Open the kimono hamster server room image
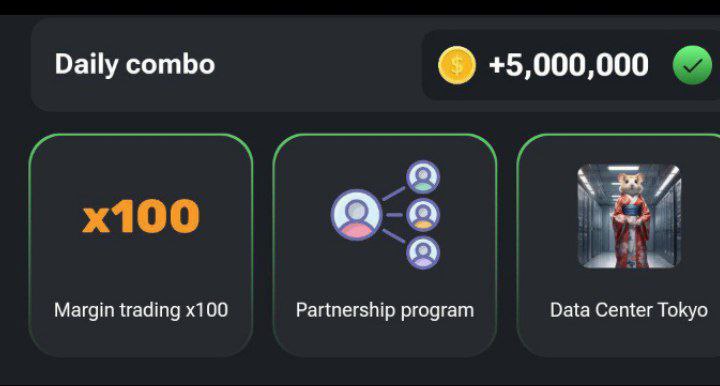Screen dimensions: 720x386 tap(629, 216)
